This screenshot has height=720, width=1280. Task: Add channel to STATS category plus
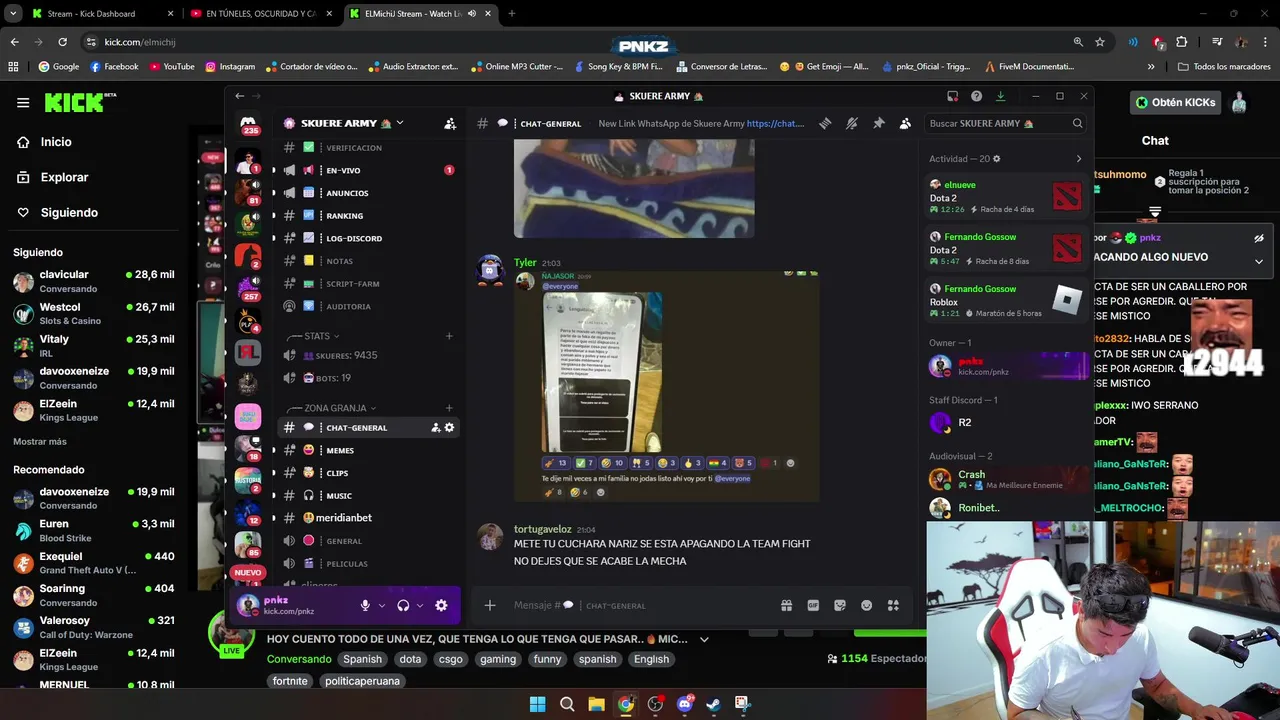coord(449,336)
